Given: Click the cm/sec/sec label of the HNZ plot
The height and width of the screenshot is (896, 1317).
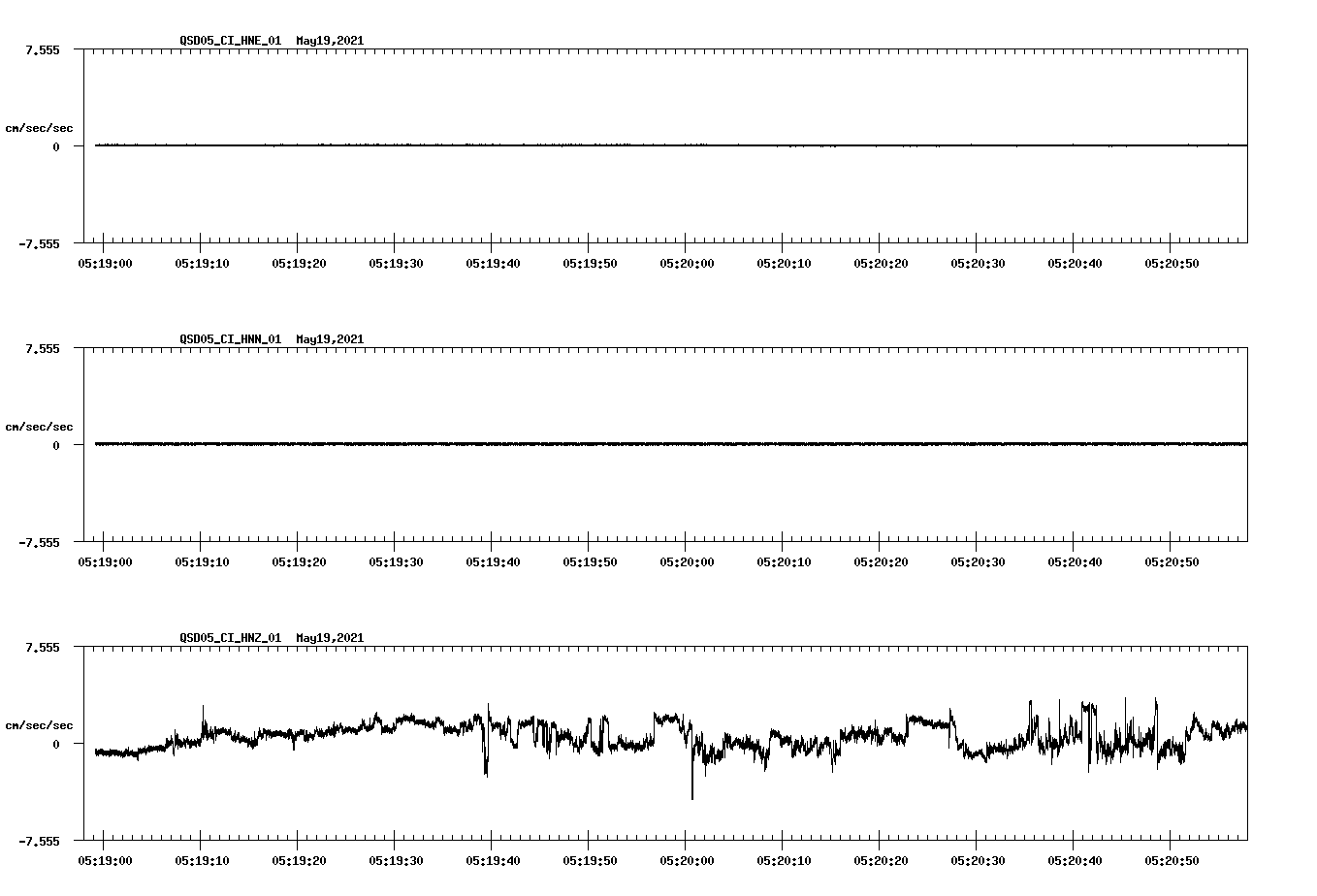Looking at the screenshot, I should [x=39, y=723].
